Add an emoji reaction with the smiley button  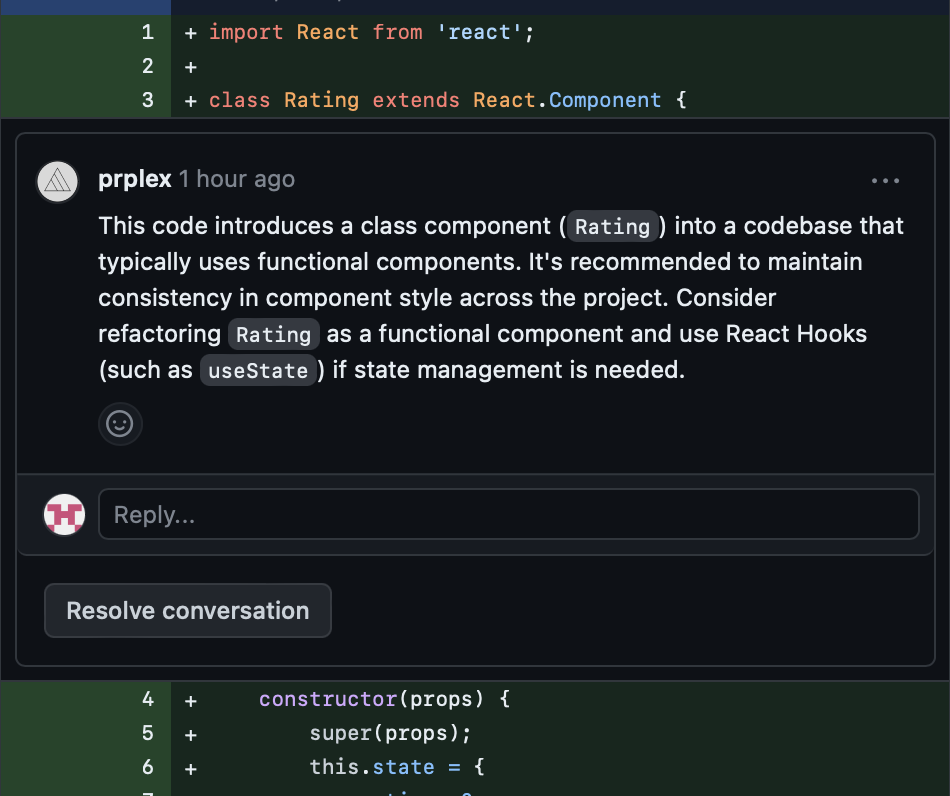120,424
